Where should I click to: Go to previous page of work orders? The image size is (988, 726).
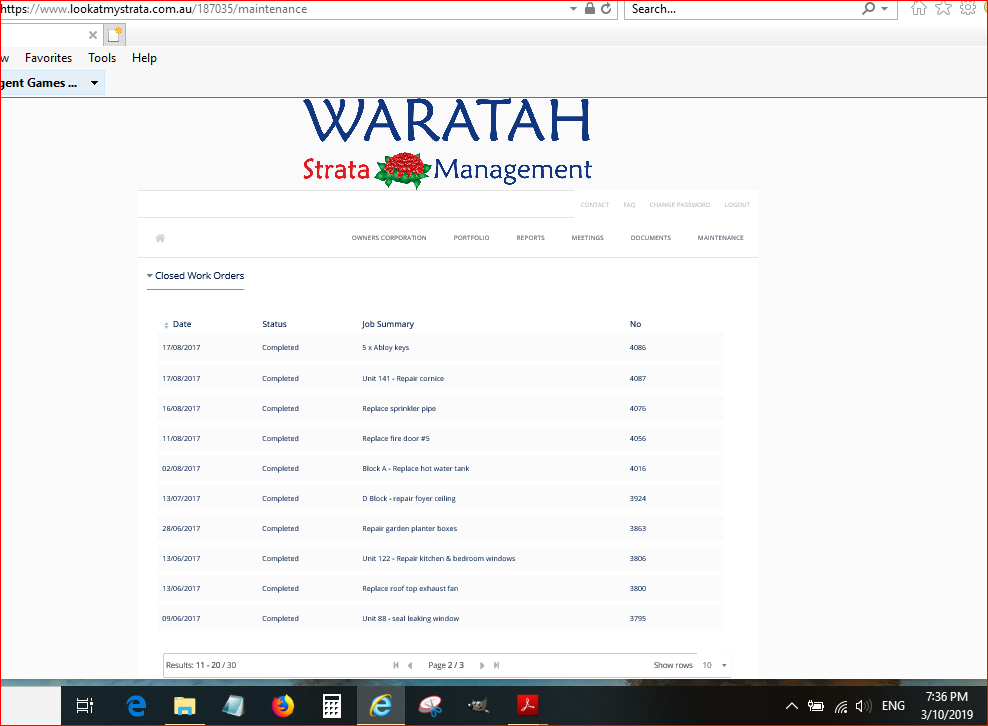click(x=410, y=665)
